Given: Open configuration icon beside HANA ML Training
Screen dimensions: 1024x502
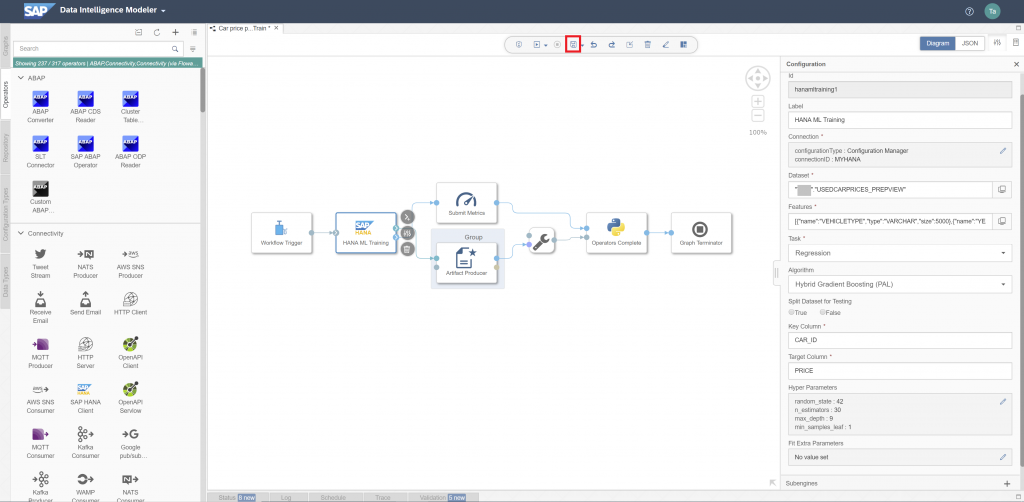Looking at the screenshot, I should tap(407, 232).
